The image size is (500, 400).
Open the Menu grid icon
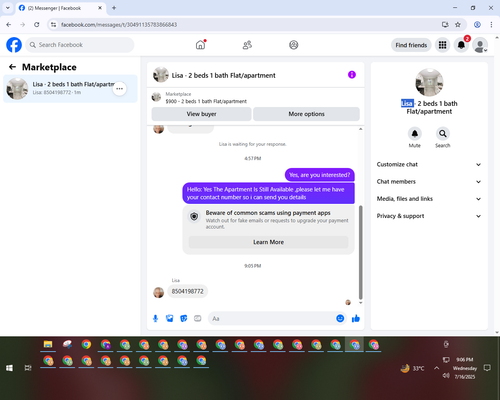click(x=442, y=45)
